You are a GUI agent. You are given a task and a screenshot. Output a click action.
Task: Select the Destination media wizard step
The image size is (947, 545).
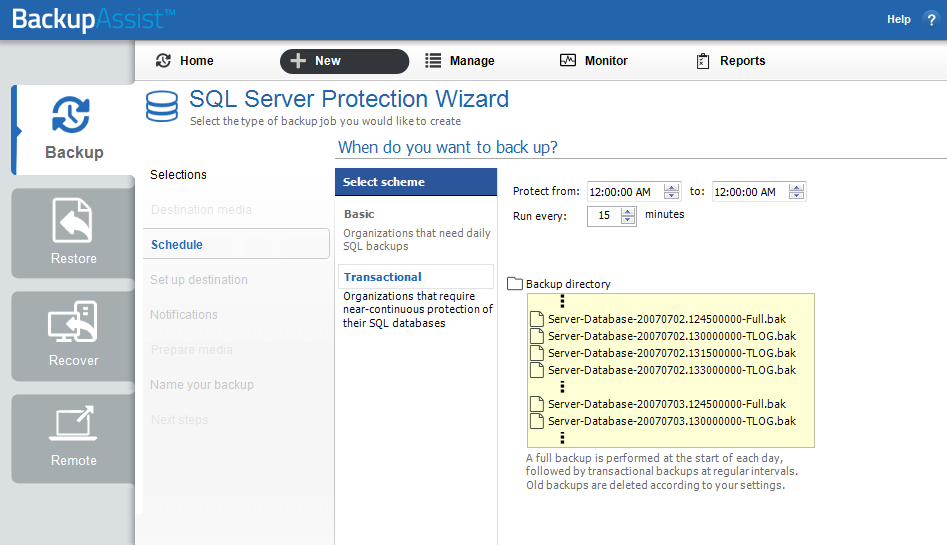pyautogui.click(x=201, y=210)
